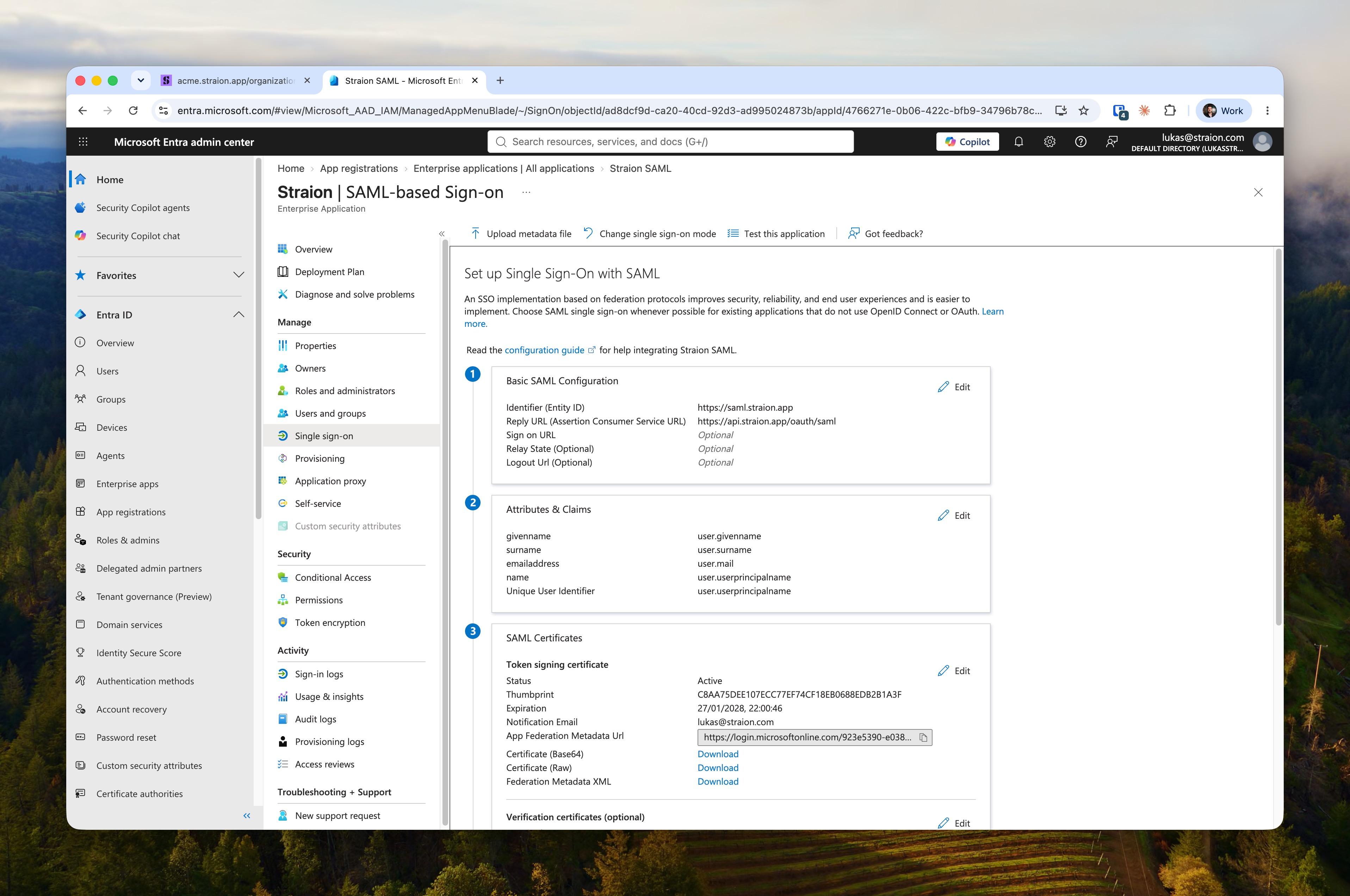Open Audit logs under Activity
This screenshot has width=1350, height=896.
(x=316, y=720)
